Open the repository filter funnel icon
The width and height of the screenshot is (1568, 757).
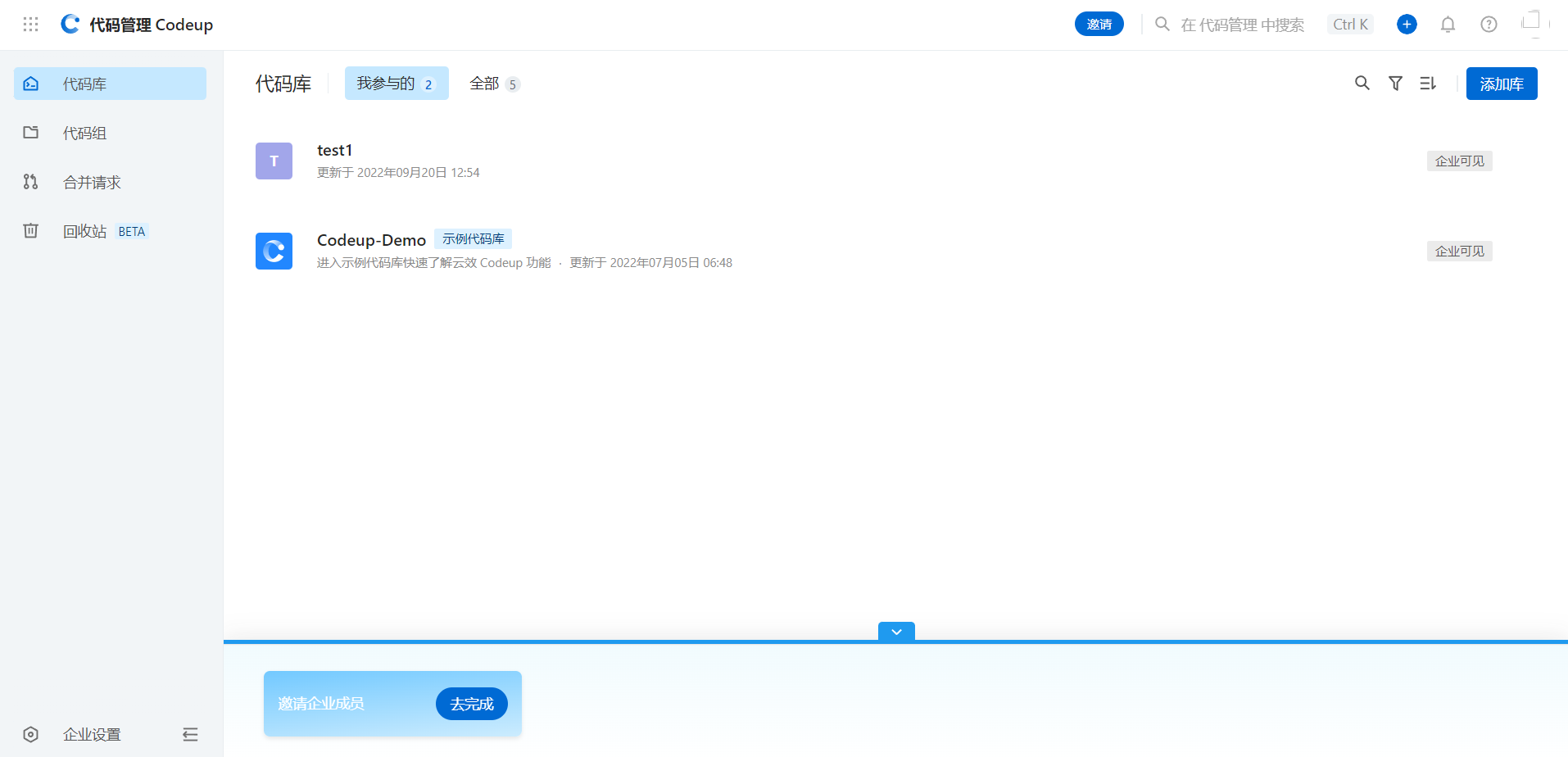pyautogui.click(x=1395, y=83)
